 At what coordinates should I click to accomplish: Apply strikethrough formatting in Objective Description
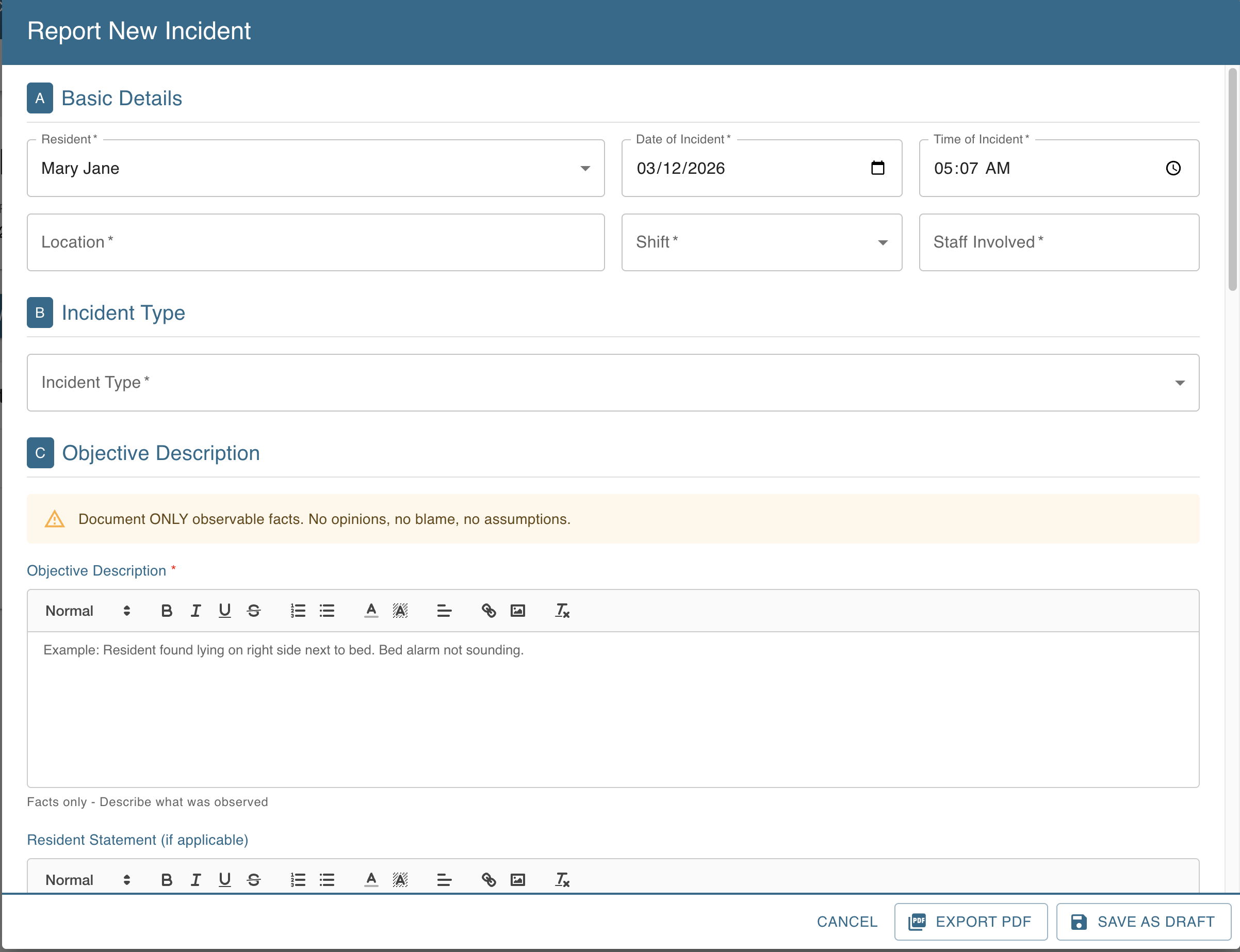tap(254, 610)
